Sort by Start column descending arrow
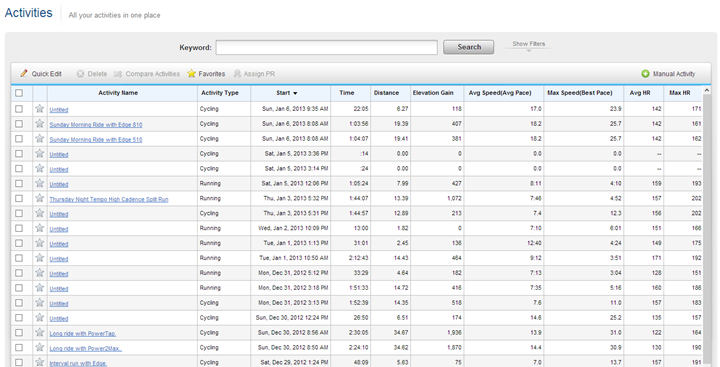This screenshot has width=720, height=367. (295, 93)
